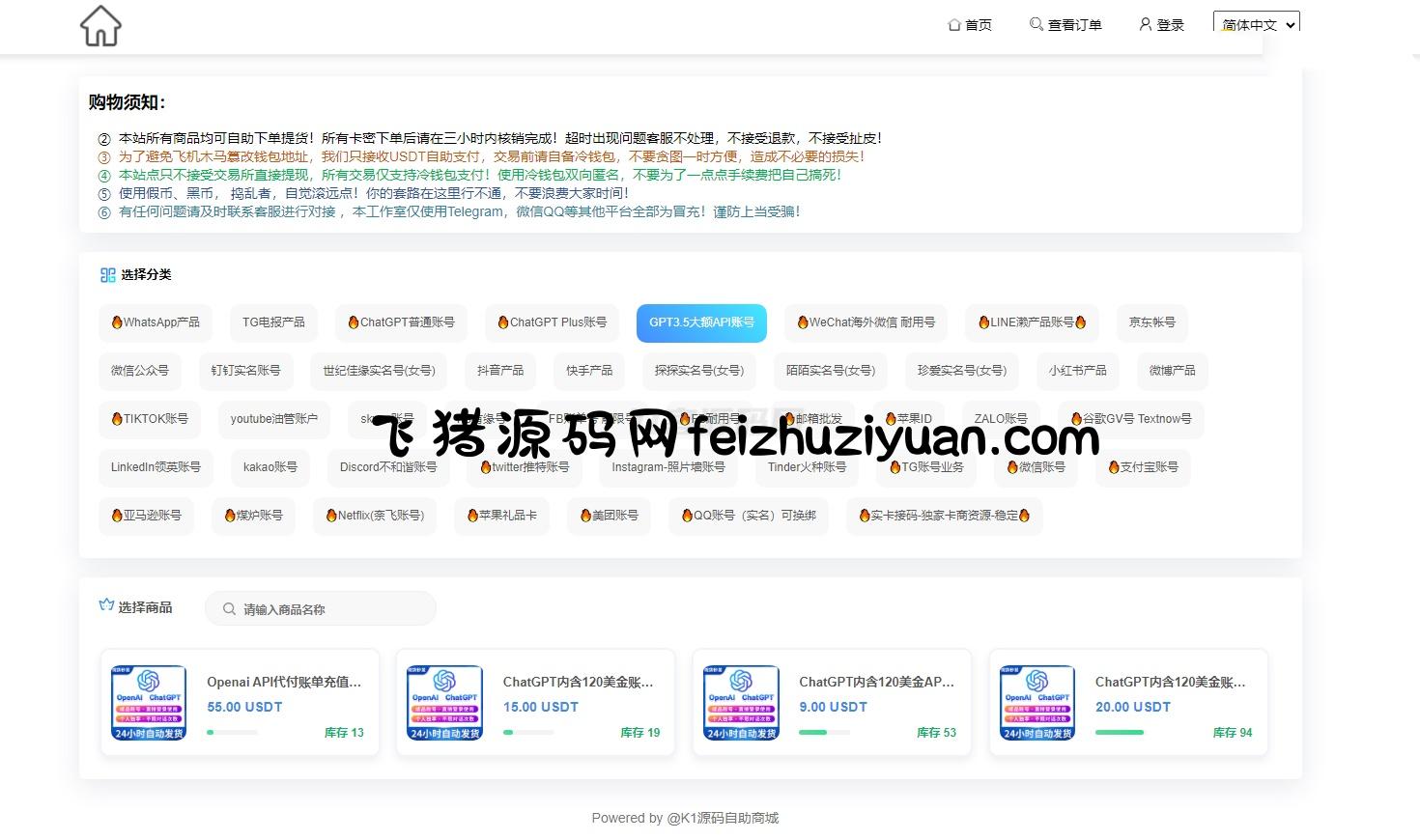Select the TIKTOK账号 category

(150, 419)
